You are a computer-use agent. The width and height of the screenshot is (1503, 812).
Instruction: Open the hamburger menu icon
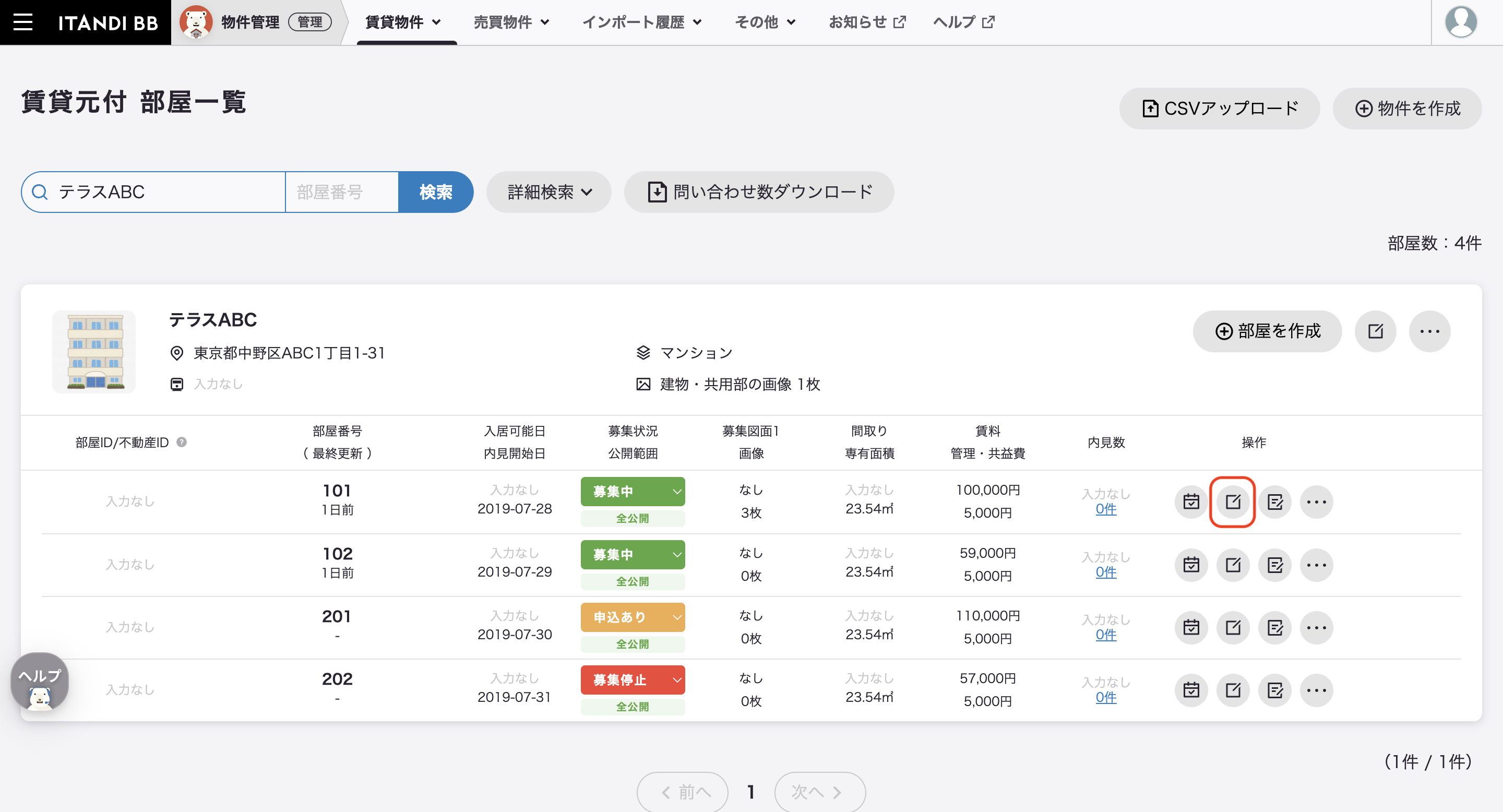point(23,22)
